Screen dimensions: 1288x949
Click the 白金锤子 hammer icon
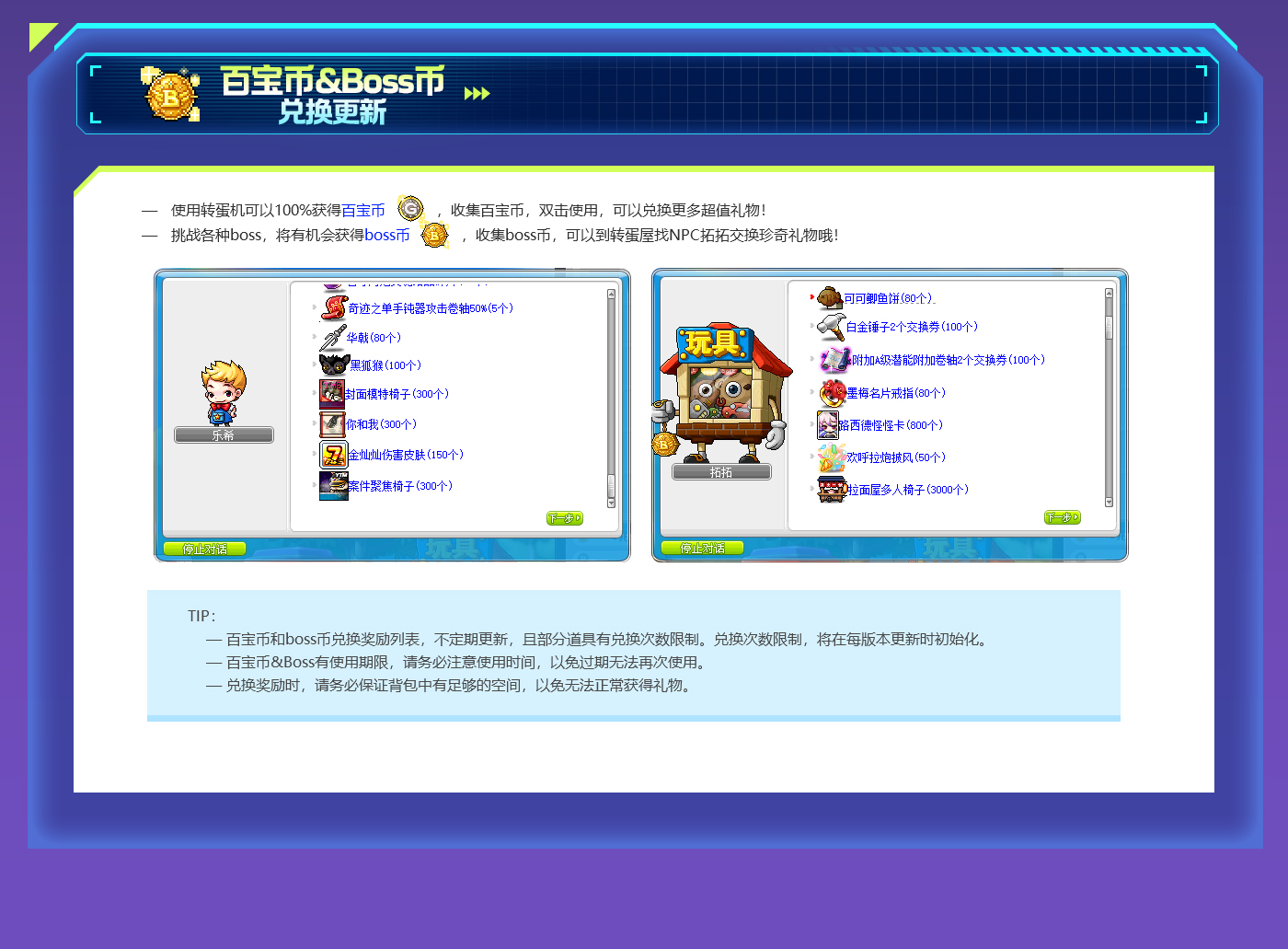[831, 327]
